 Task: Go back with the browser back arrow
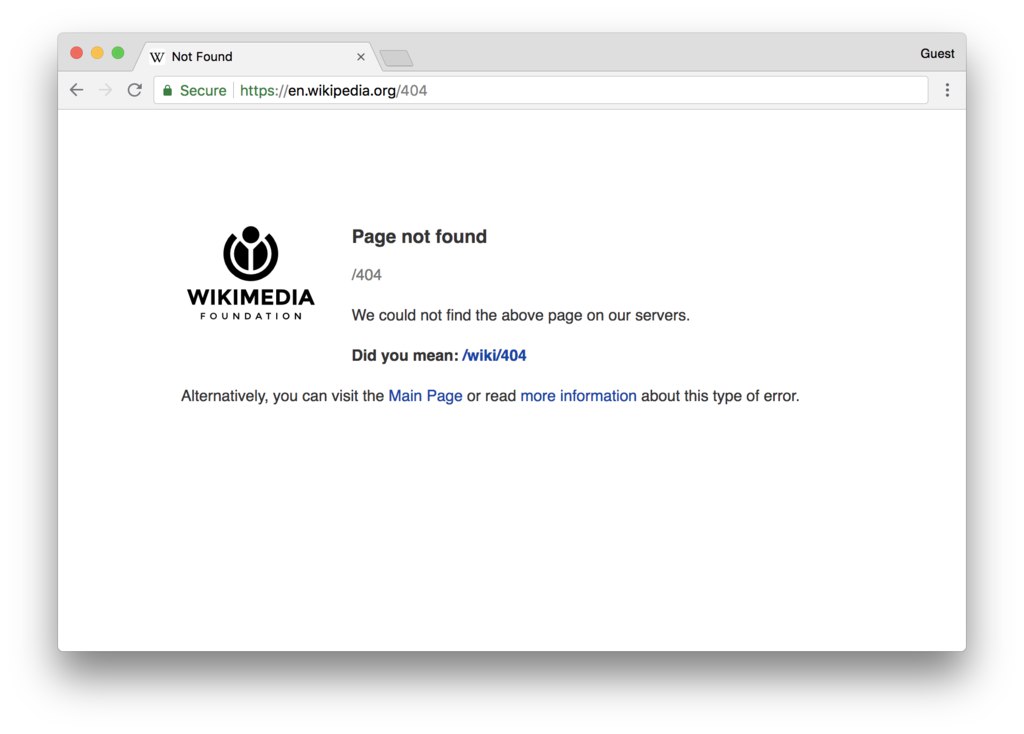click(77, 90)
